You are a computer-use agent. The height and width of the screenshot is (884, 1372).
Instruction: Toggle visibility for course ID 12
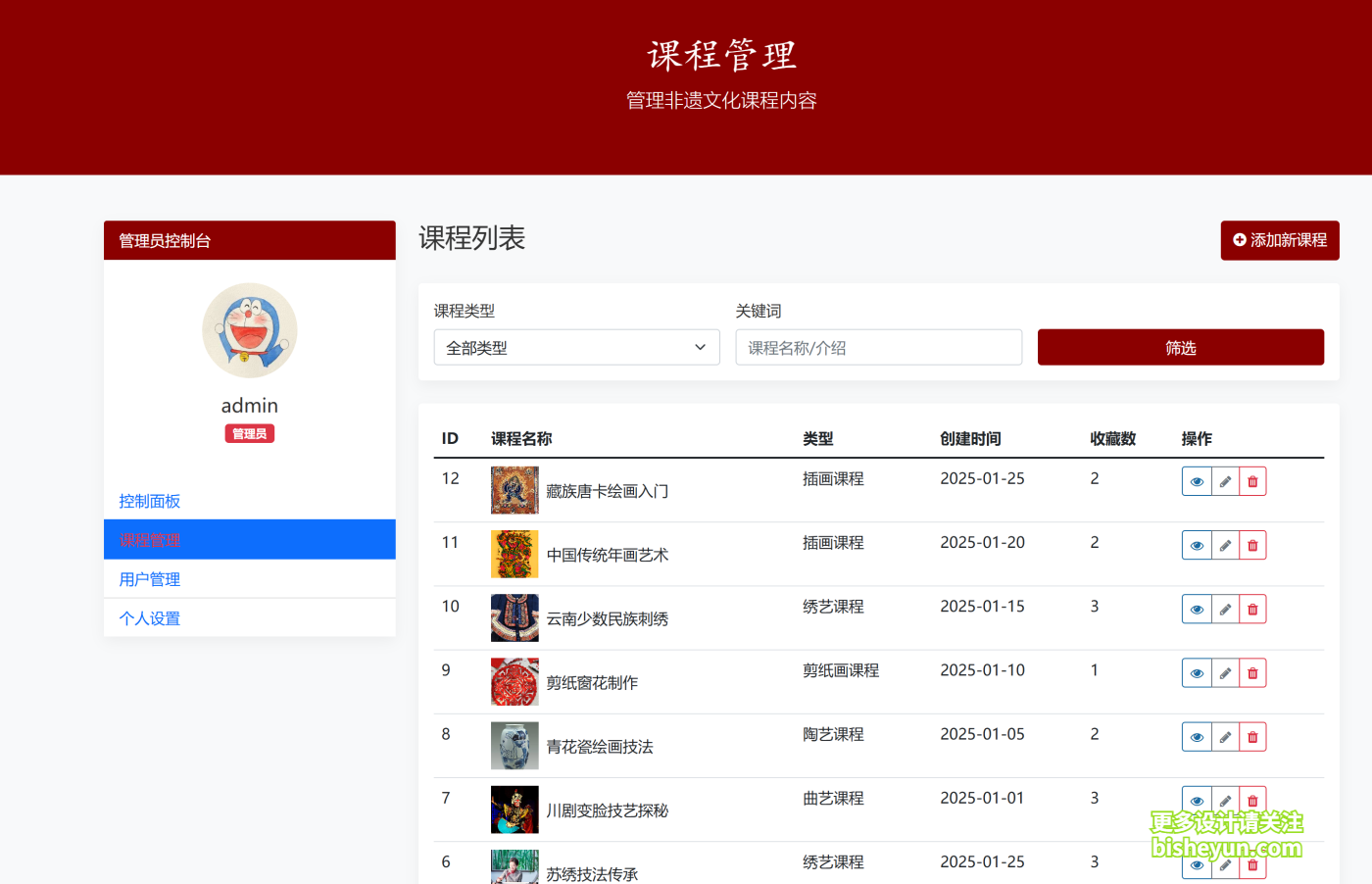[x=1197, y=480]
